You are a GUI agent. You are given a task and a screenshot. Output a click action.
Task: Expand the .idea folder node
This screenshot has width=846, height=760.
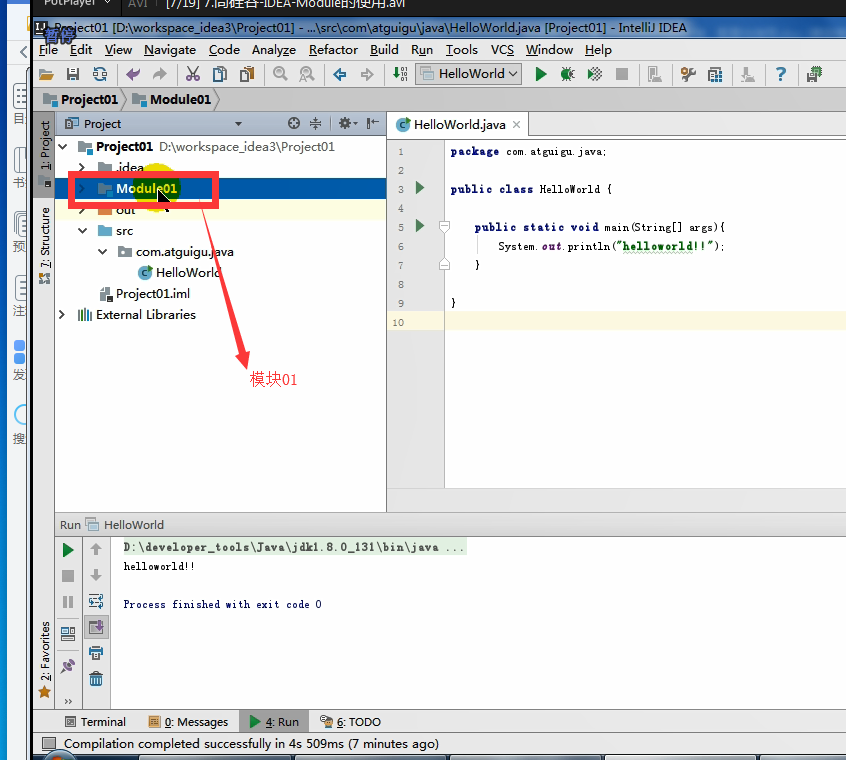point(82,167)
